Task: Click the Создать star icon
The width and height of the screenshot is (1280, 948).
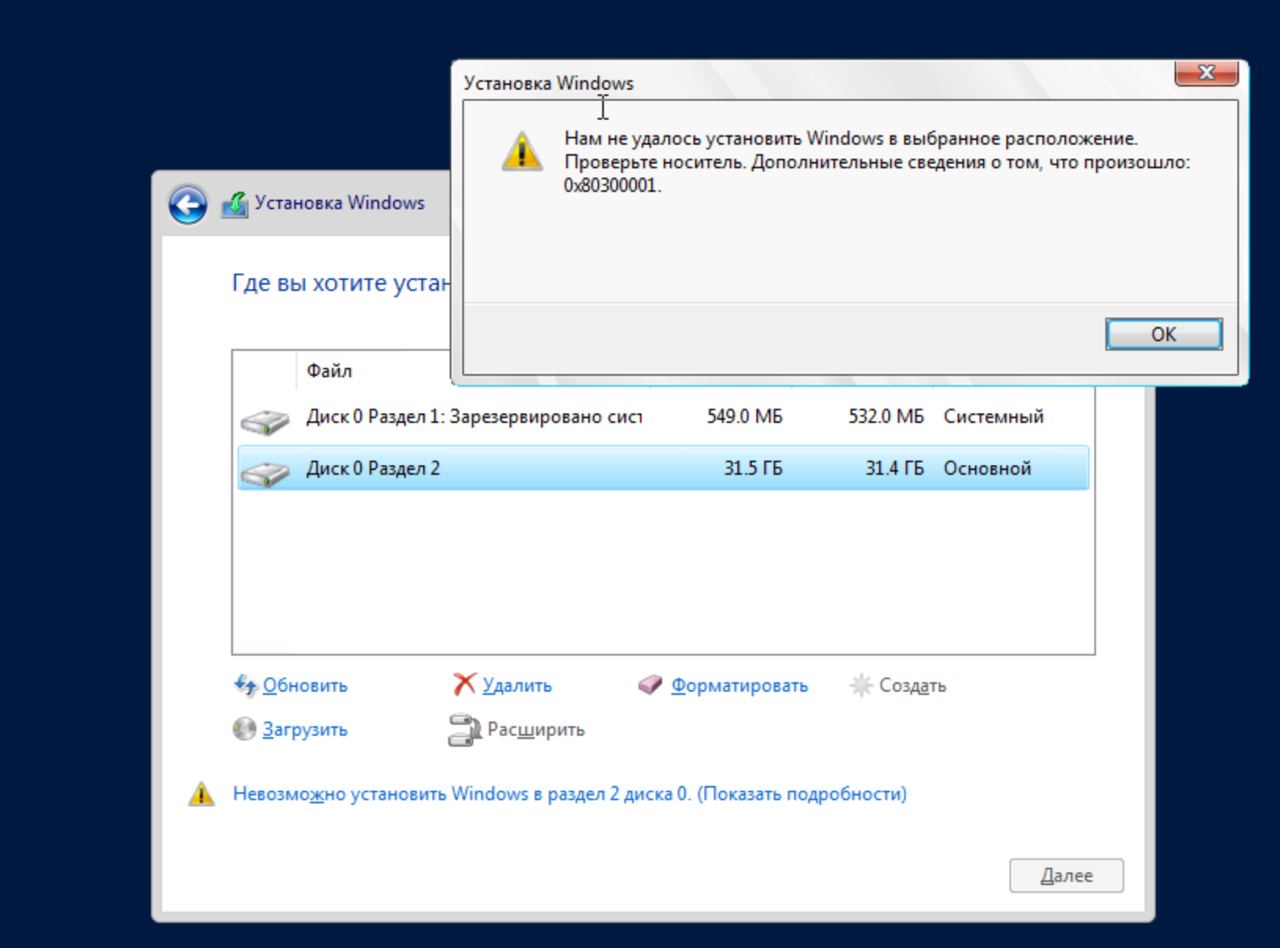Action: tap(860, 685)
